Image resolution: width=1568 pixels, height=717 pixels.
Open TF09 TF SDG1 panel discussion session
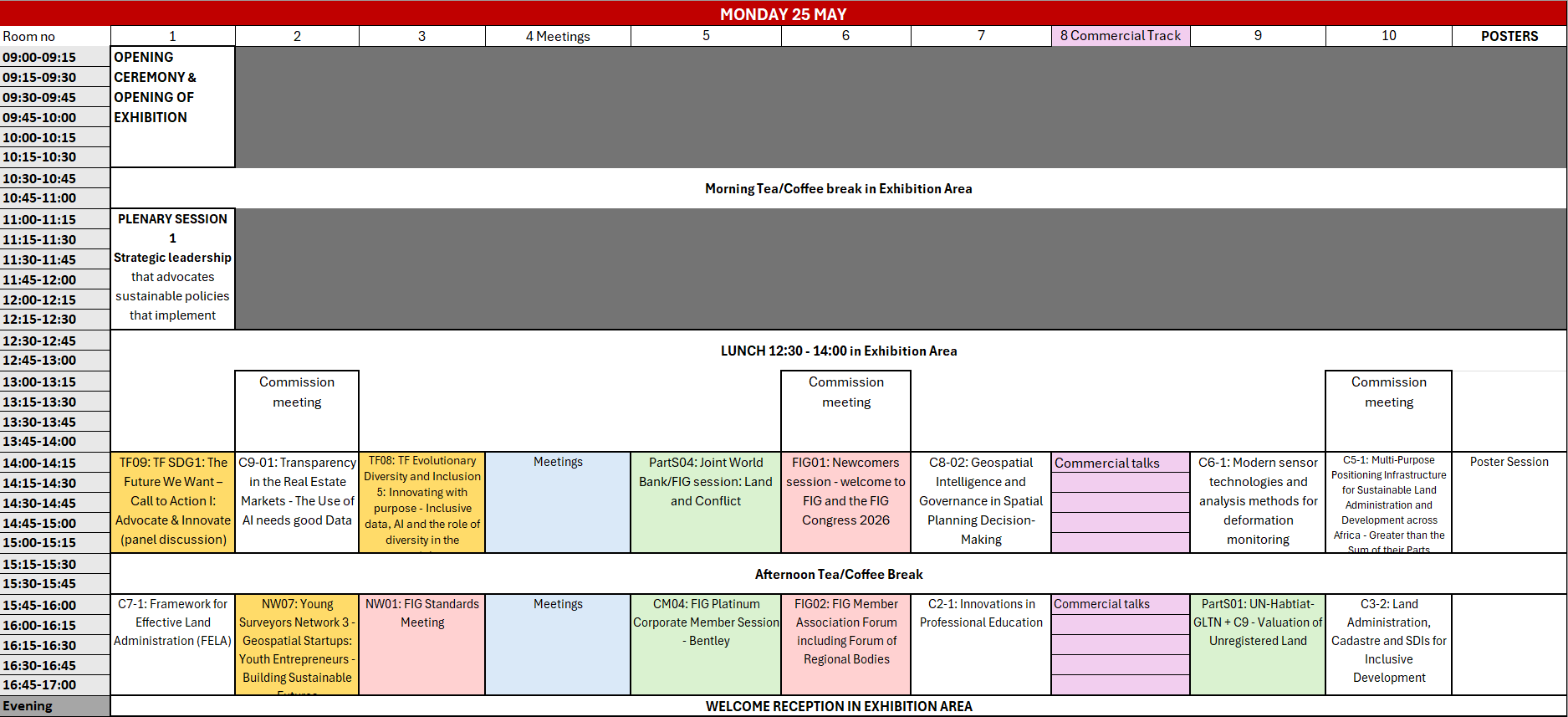tap(172, 501)
